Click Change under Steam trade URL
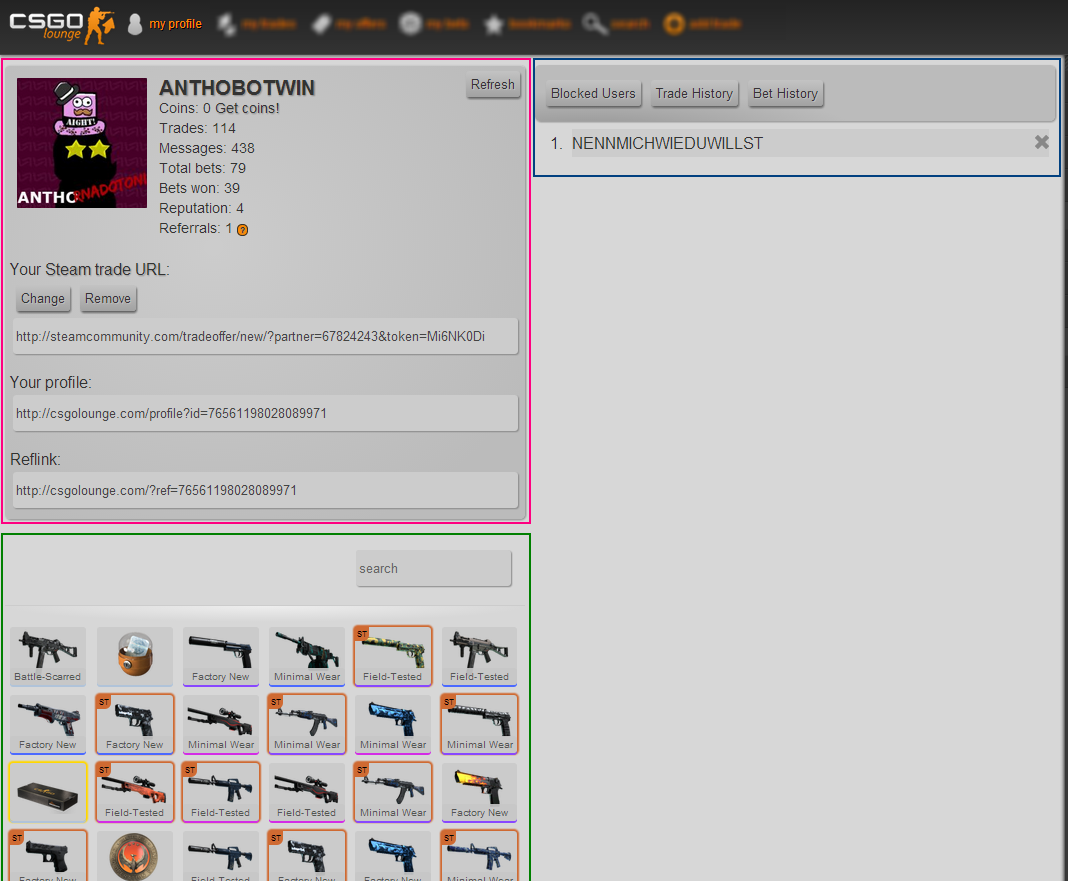The image size is (1068, 881). coord(43,299)
